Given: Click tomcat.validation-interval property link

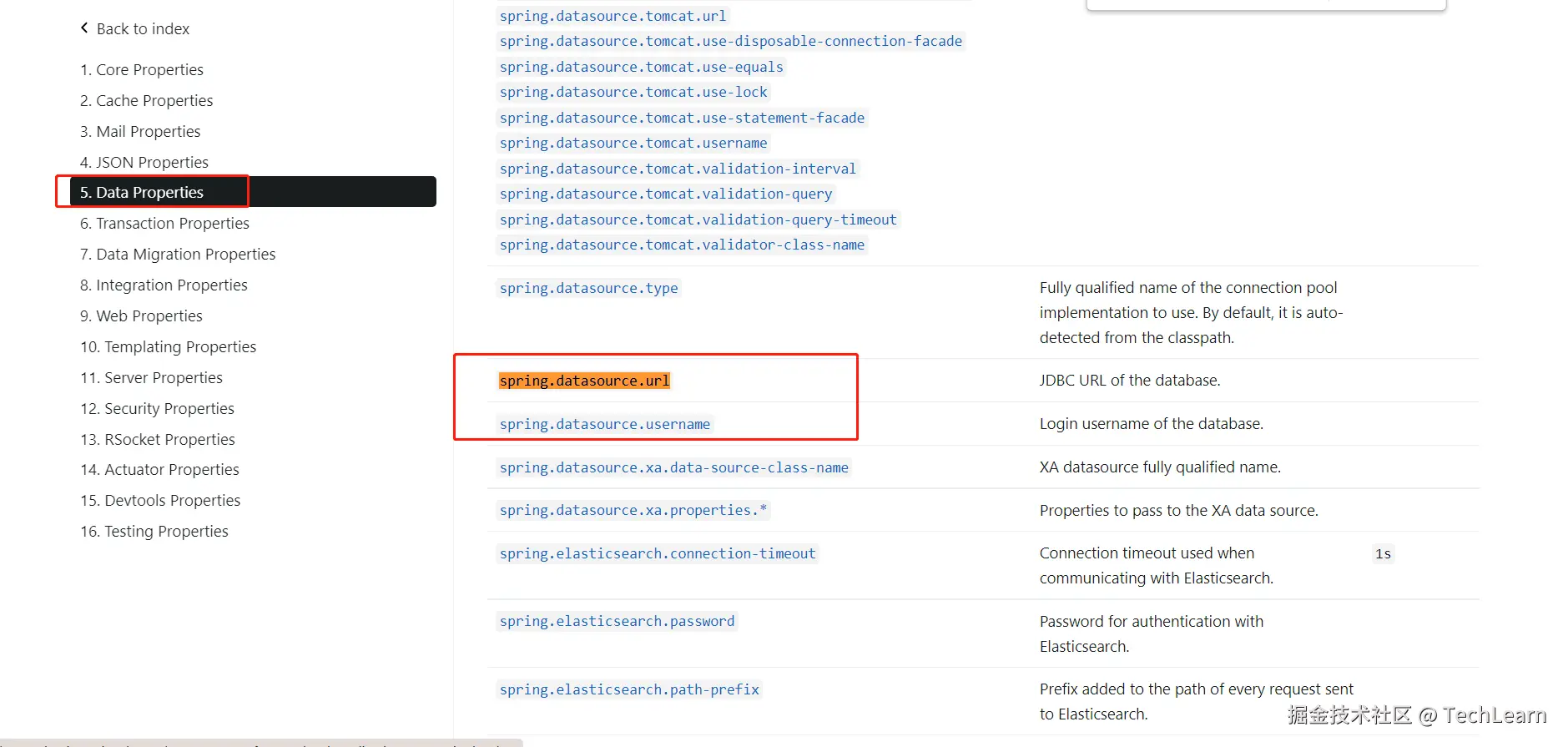Looking at the screenshot, I should 678,169.
